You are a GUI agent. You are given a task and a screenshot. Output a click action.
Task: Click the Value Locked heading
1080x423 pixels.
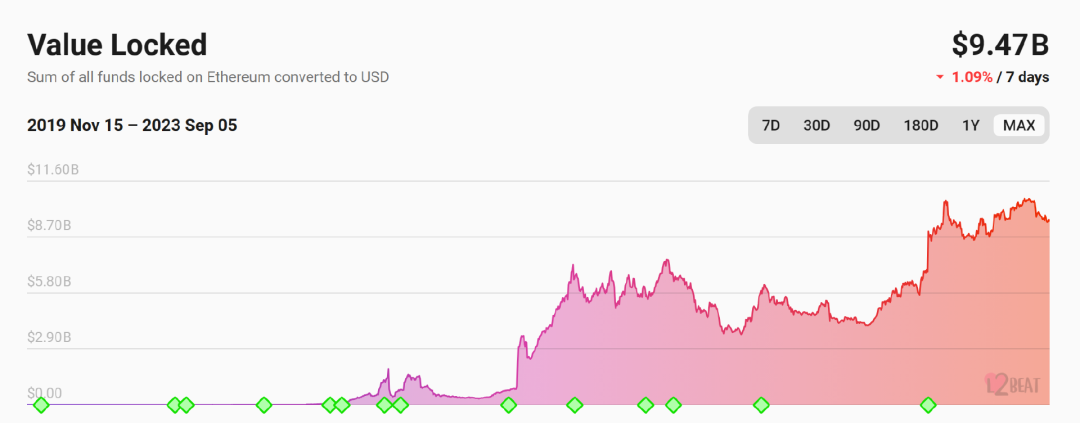(117, 45)
